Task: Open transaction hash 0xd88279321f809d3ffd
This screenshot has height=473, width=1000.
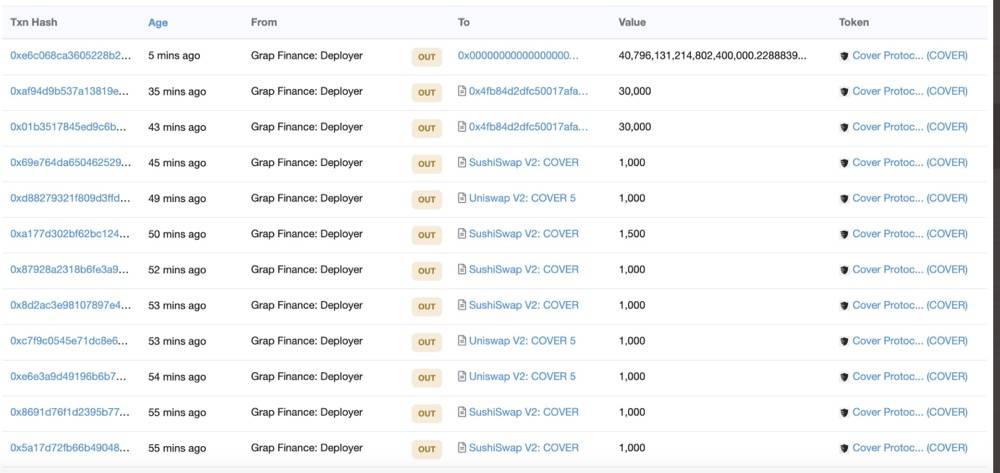Action: (70, 198)
